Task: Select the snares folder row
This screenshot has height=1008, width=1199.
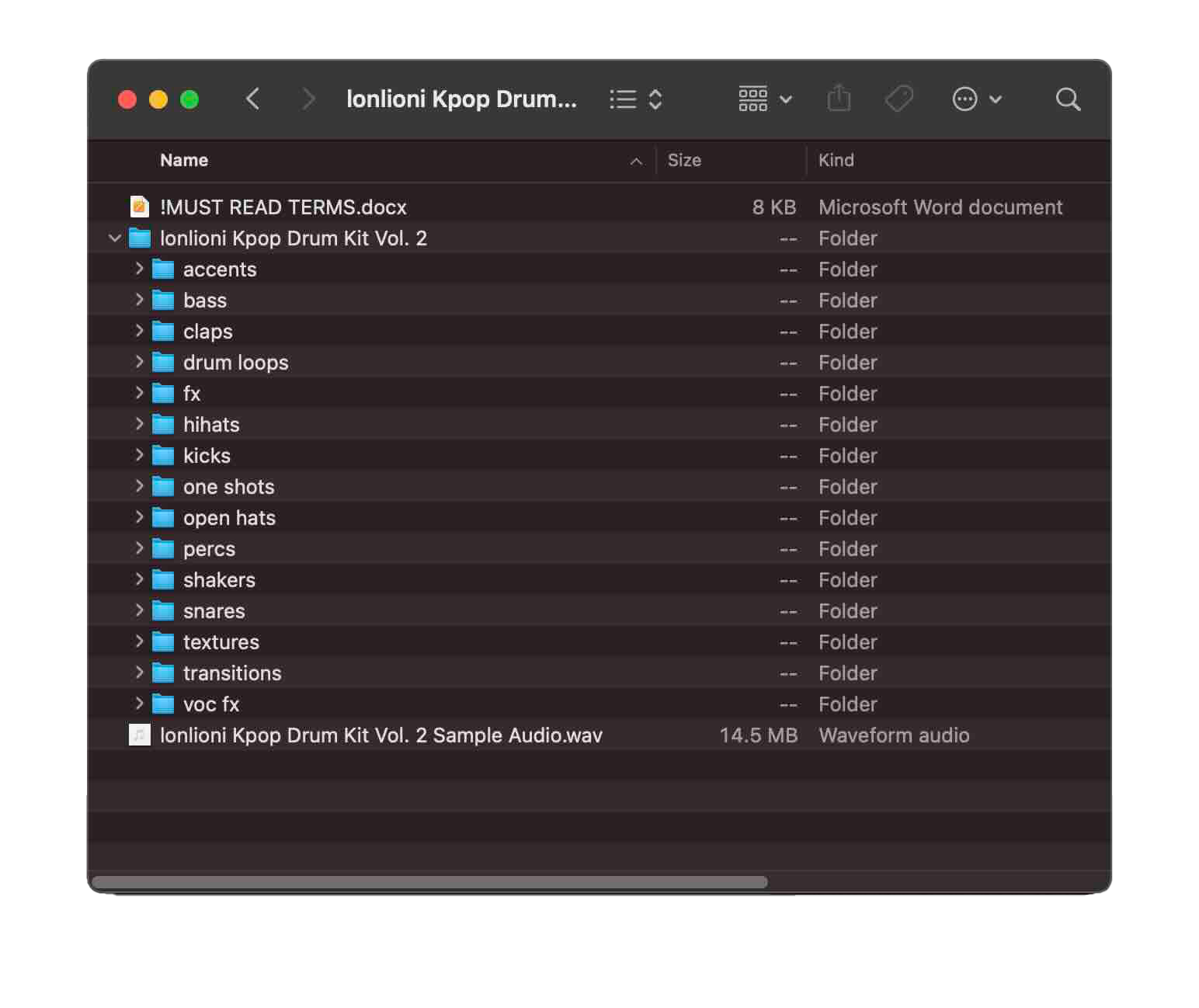Action: pos(214,611)
